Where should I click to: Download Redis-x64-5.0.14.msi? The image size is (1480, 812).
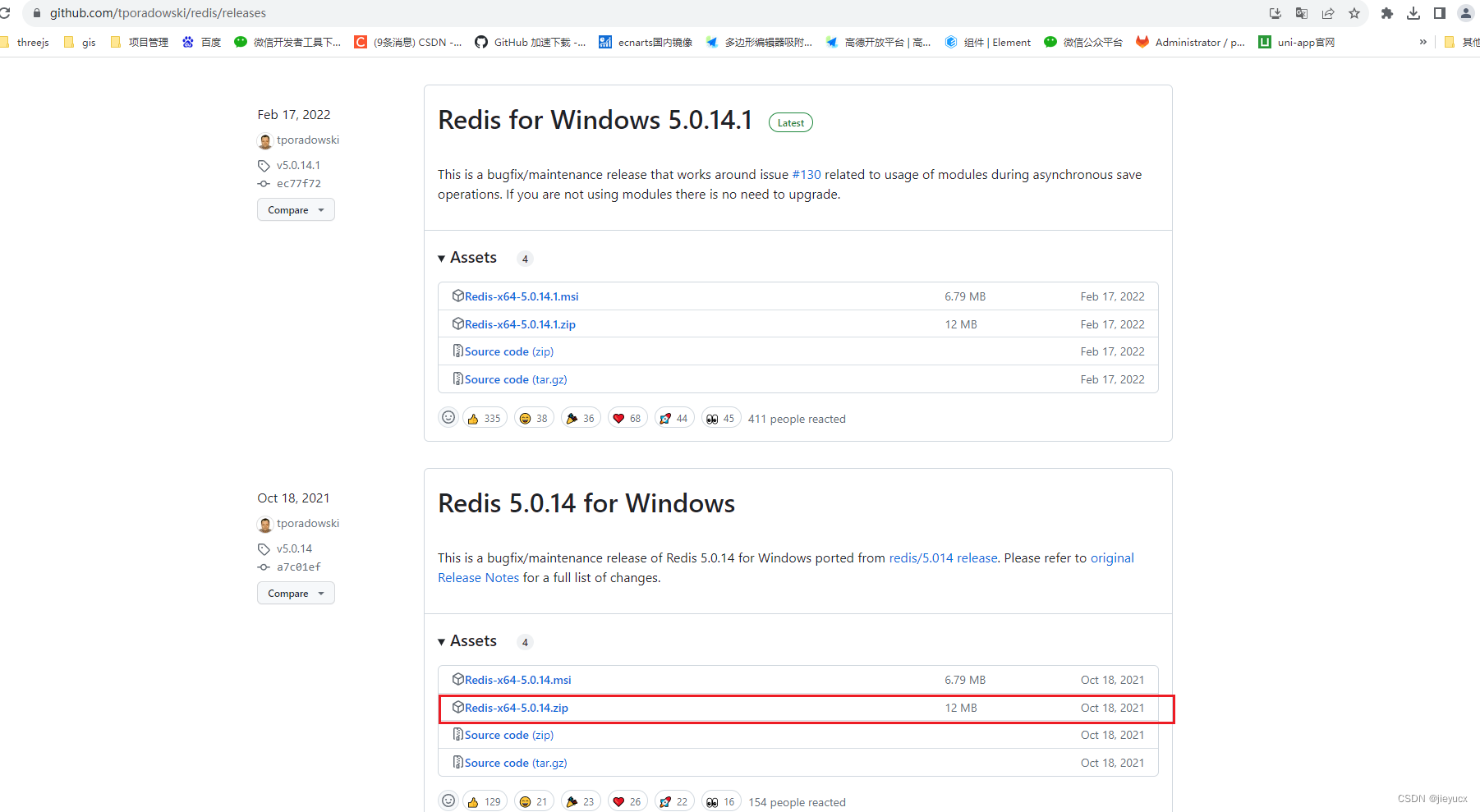click(x=517, y=680)
